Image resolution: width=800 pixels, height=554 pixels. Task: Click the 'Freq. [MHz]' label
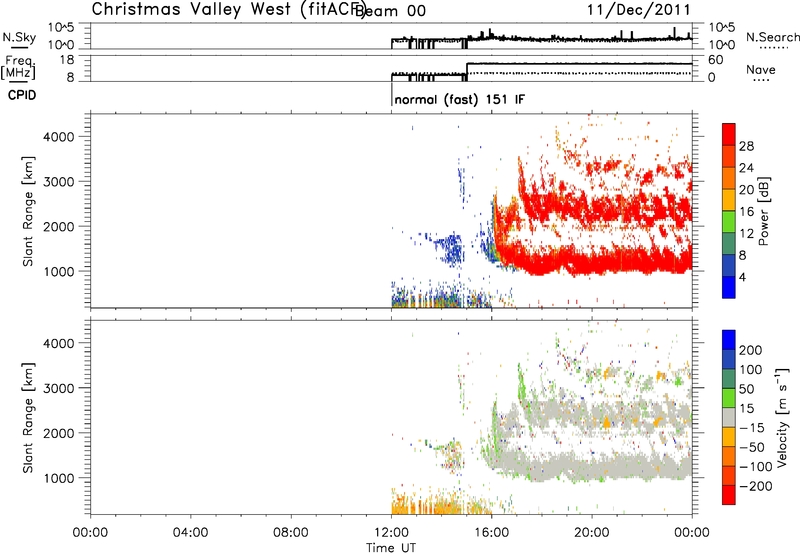(18, 68)
